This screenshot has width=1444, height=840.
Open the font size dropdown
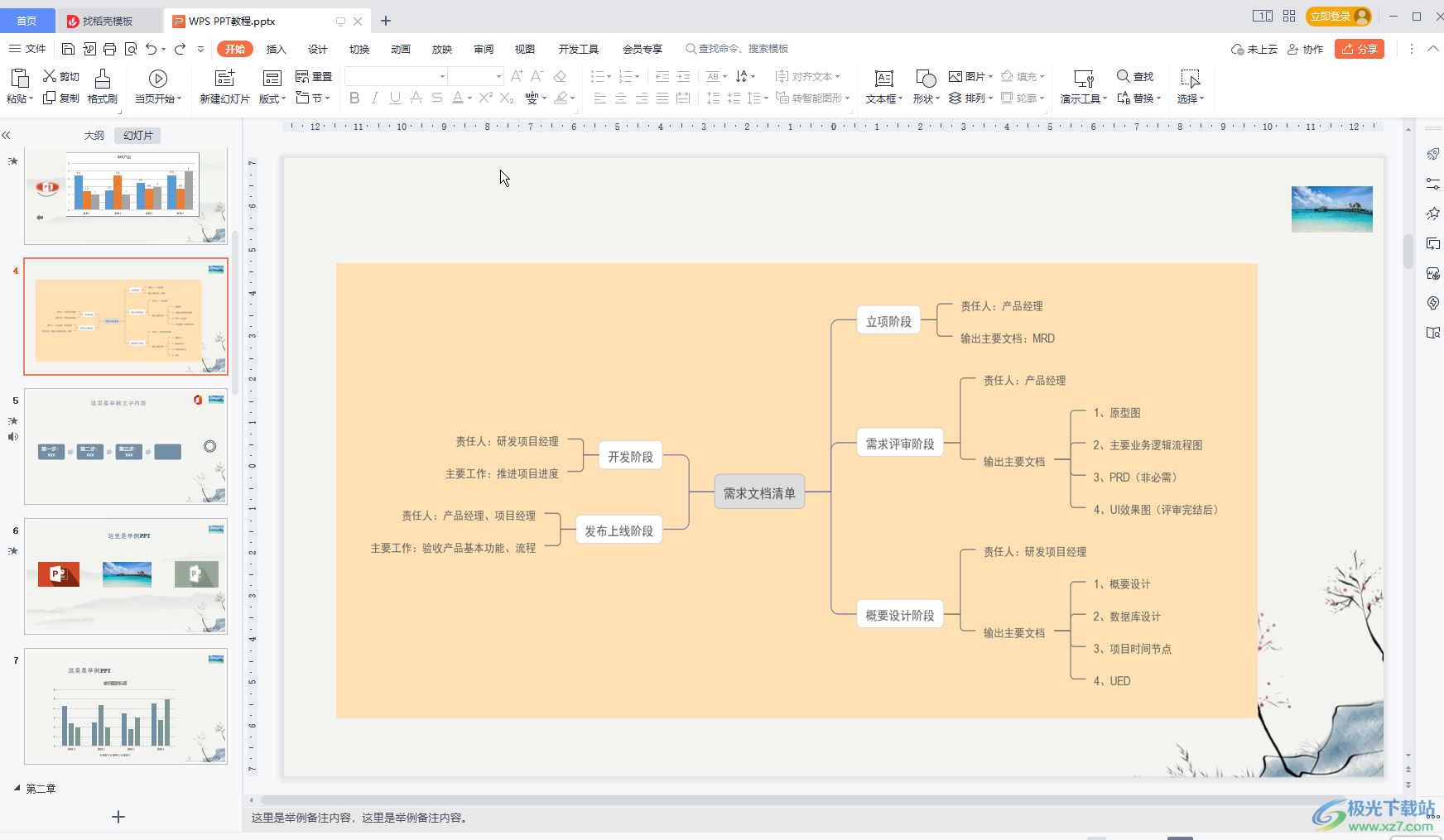(498, 76)
